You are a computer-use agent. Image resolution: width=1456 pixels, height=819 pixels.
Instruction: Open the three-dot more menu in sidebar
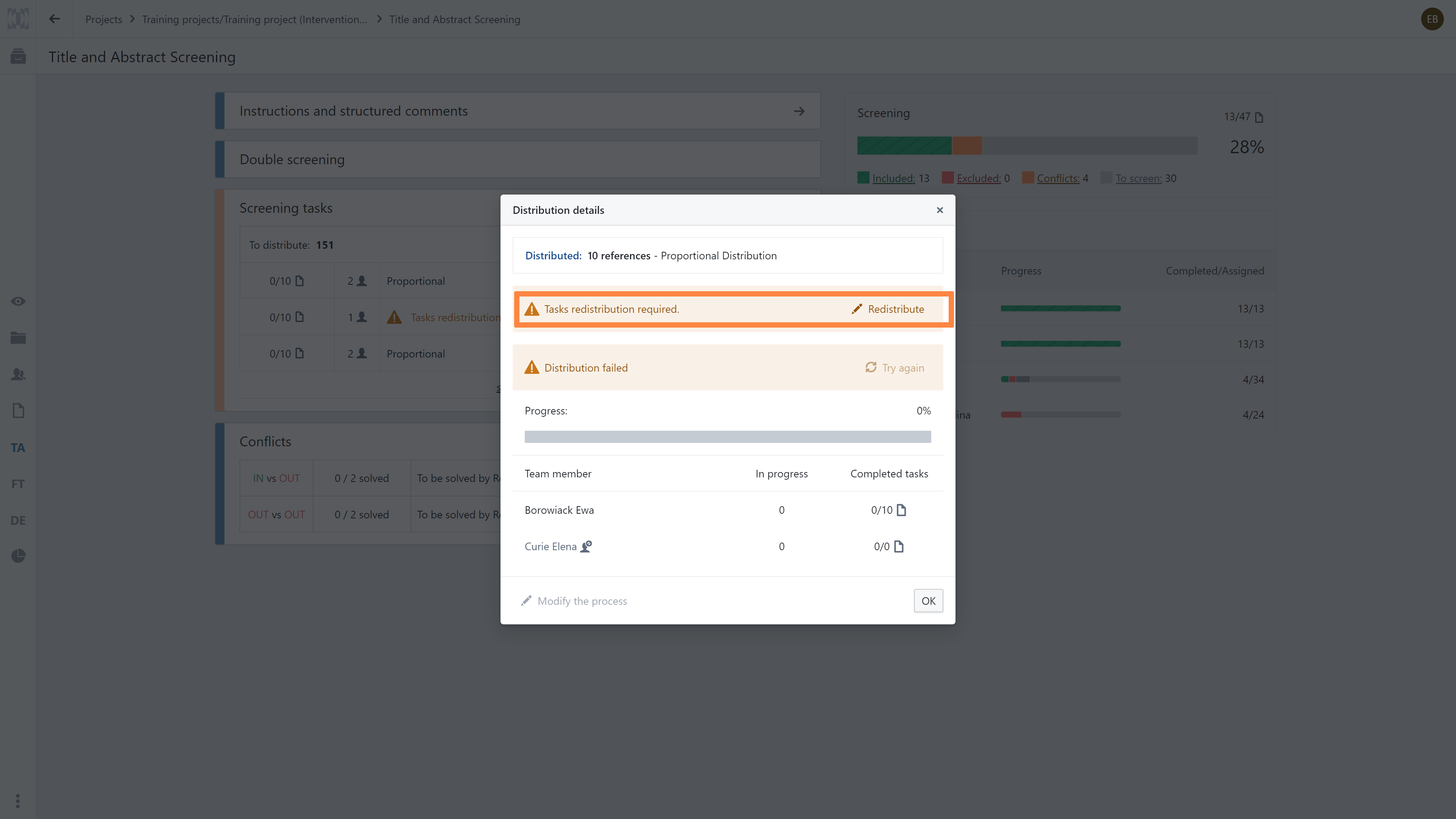18,801
